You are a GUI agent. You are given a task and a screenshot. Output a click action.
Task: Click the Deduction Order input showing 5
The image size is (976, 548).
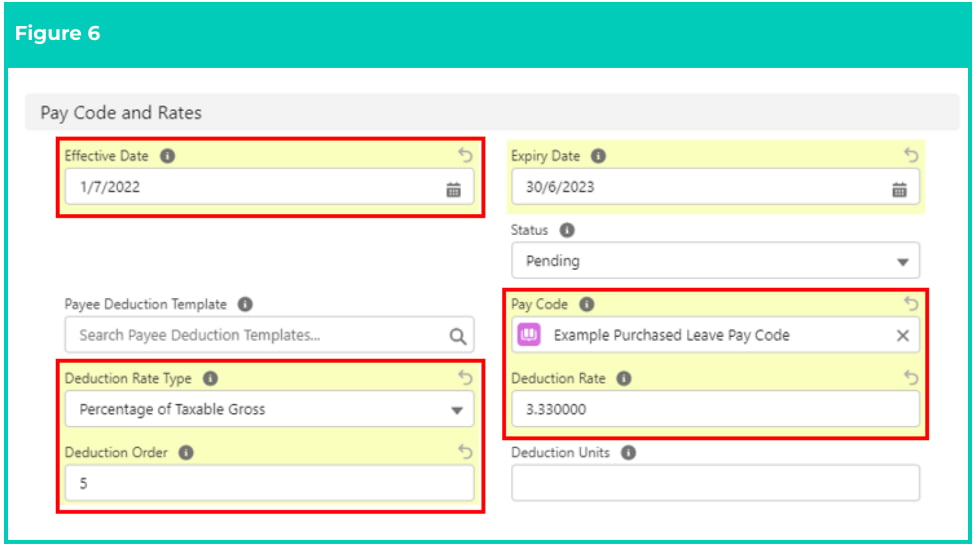270,483
